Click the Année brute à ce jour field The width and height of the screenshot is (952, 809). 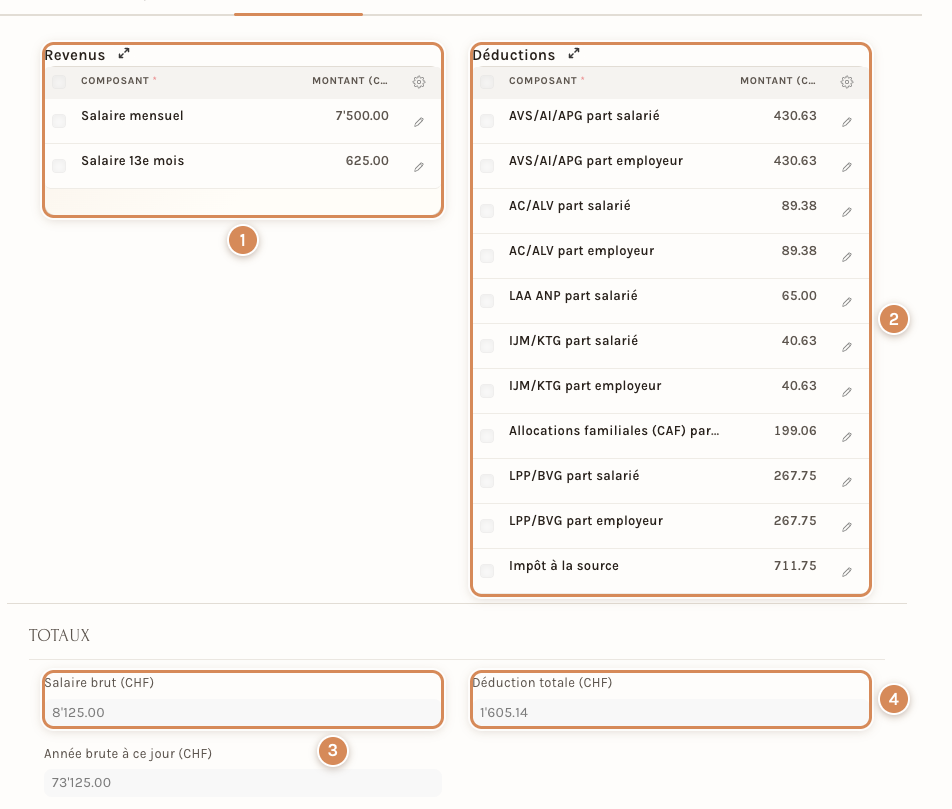click(243, 783)
